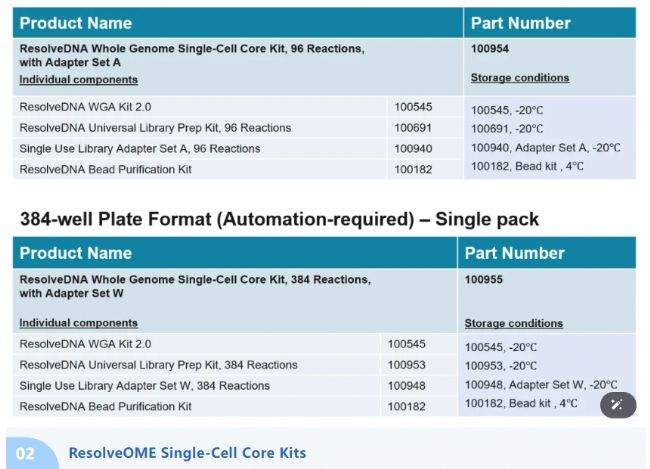650x469 pixels.
Task: Select 'Storage conditions' below part number 100955
Action: [514, 323]
